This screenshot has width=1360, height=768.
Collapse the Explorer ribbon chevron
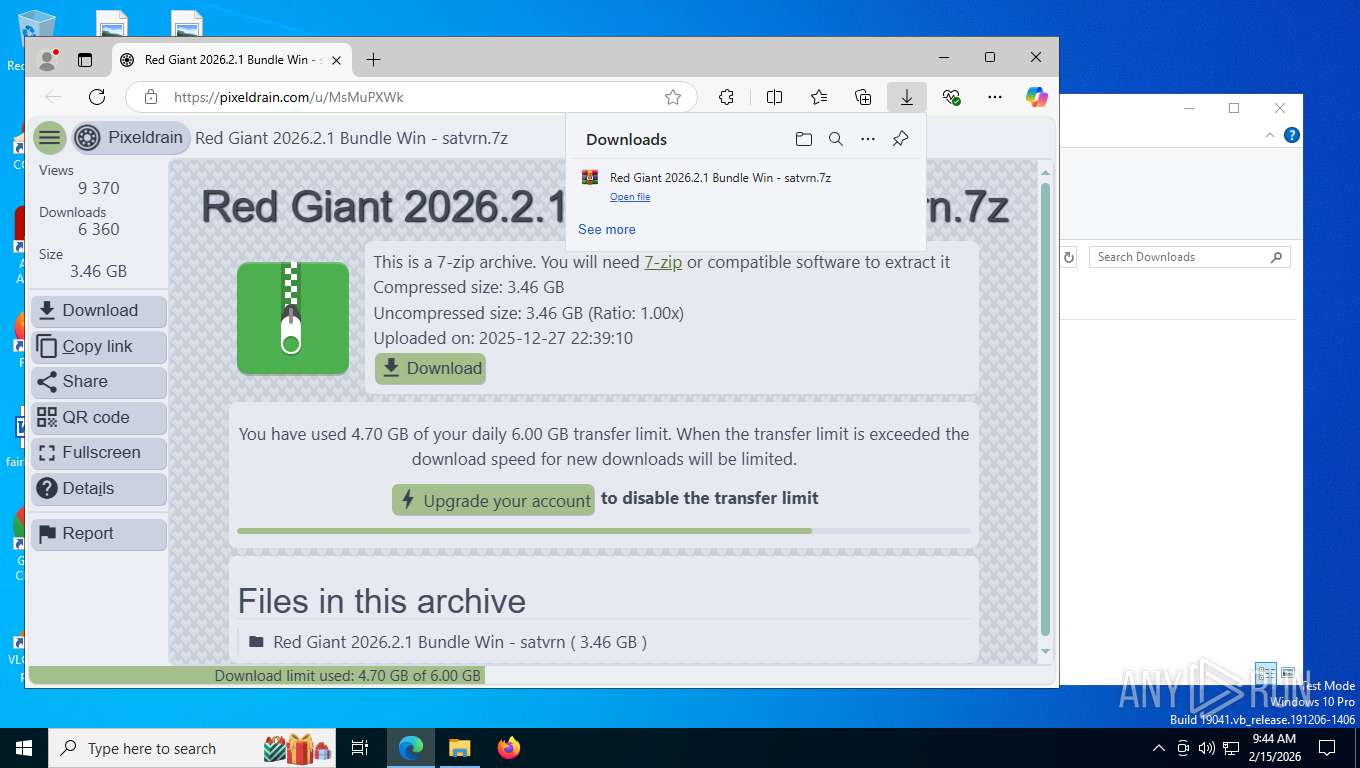point(1270,135)
